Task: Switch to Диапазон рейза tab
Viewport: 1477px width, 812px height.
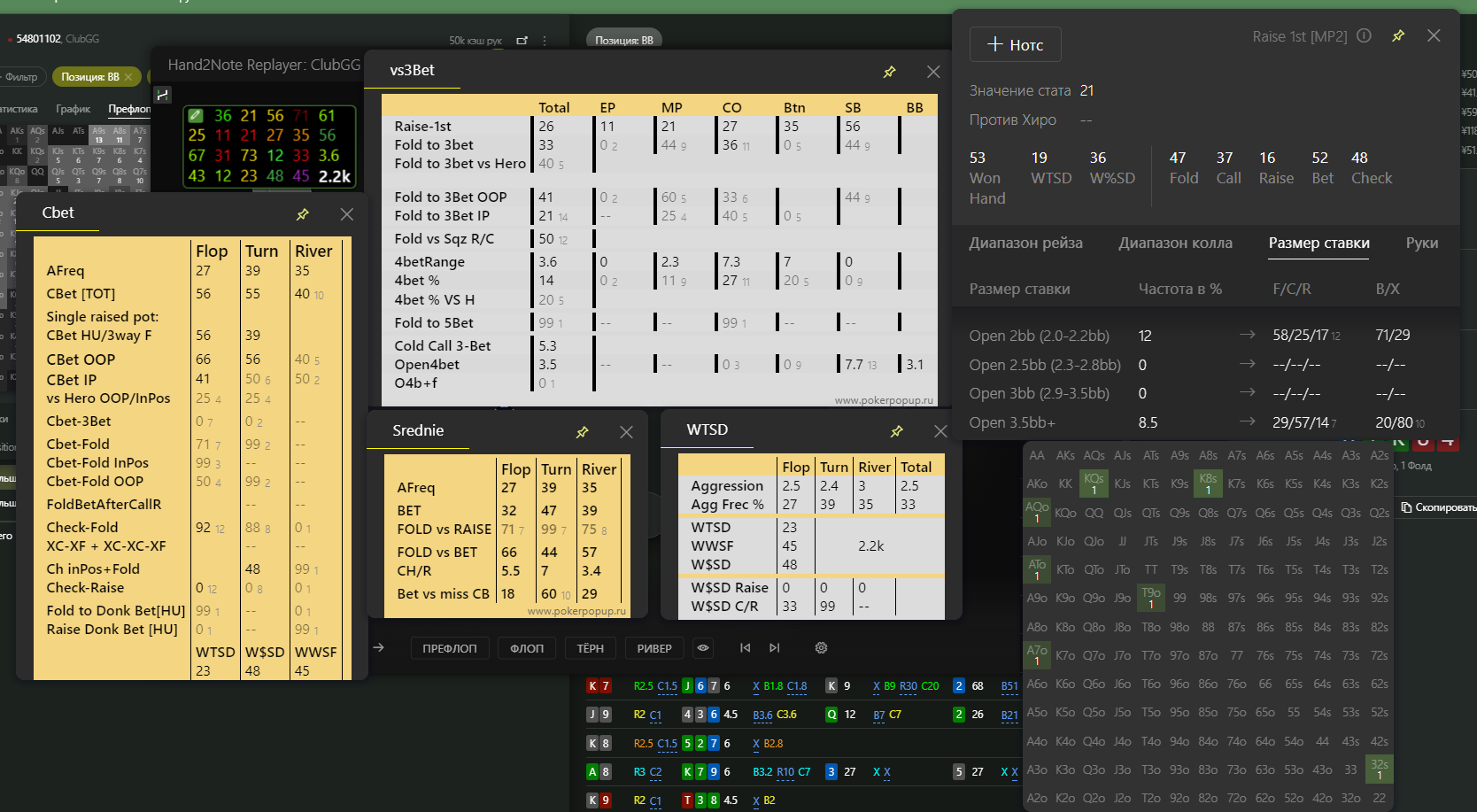Action: pyautogui.click(x=1025, y=243)
